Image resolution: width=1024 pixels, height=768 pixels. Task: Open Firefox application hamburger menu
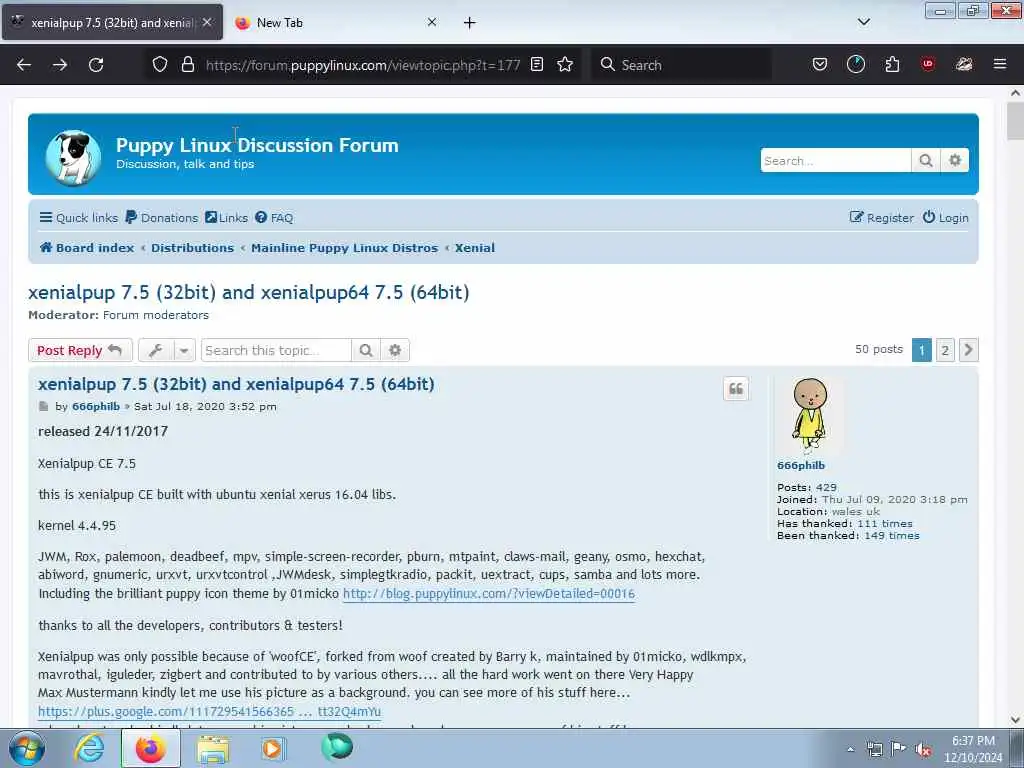point(1000,64)
